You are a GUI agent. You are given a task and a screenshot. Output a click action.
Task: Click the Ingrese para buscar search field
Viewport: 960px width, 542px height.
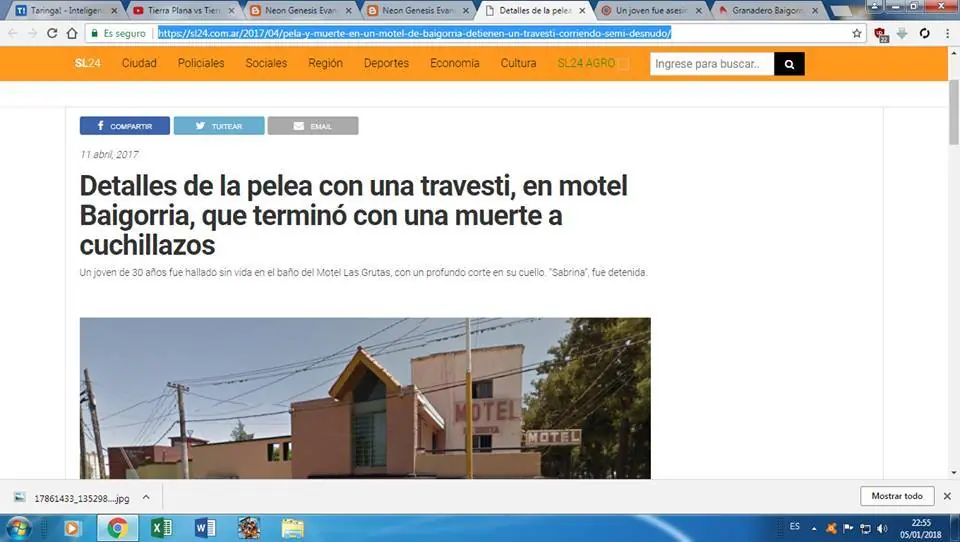click(712, 64)
